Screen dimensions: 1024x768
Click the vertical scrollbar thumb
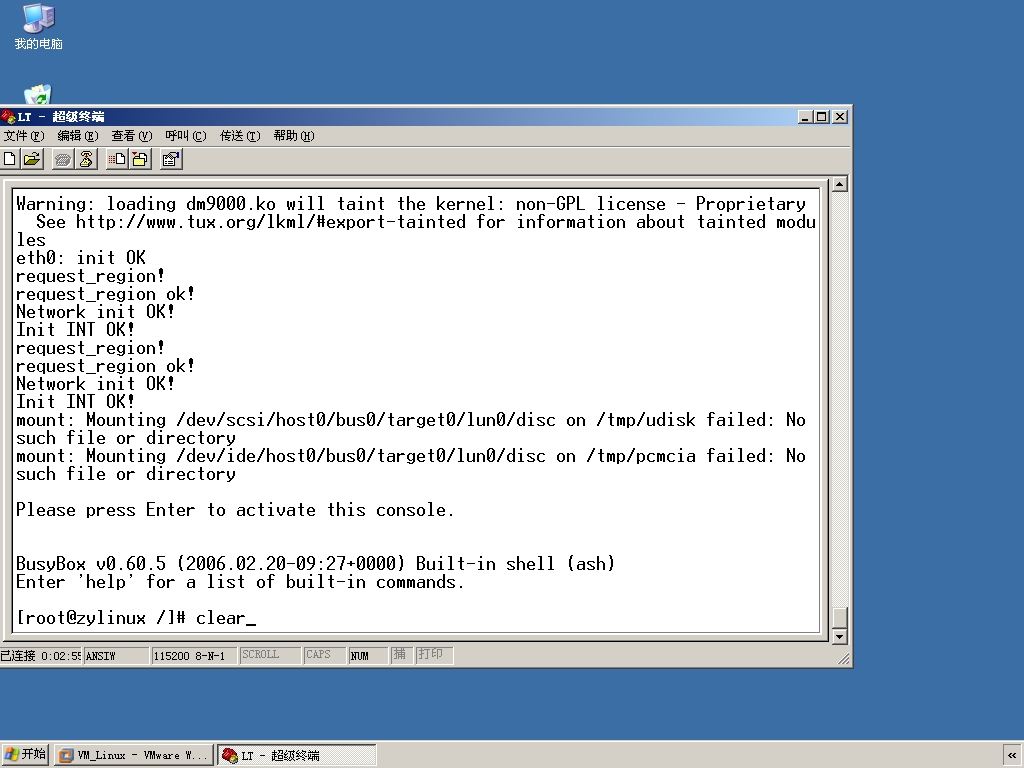840,617
